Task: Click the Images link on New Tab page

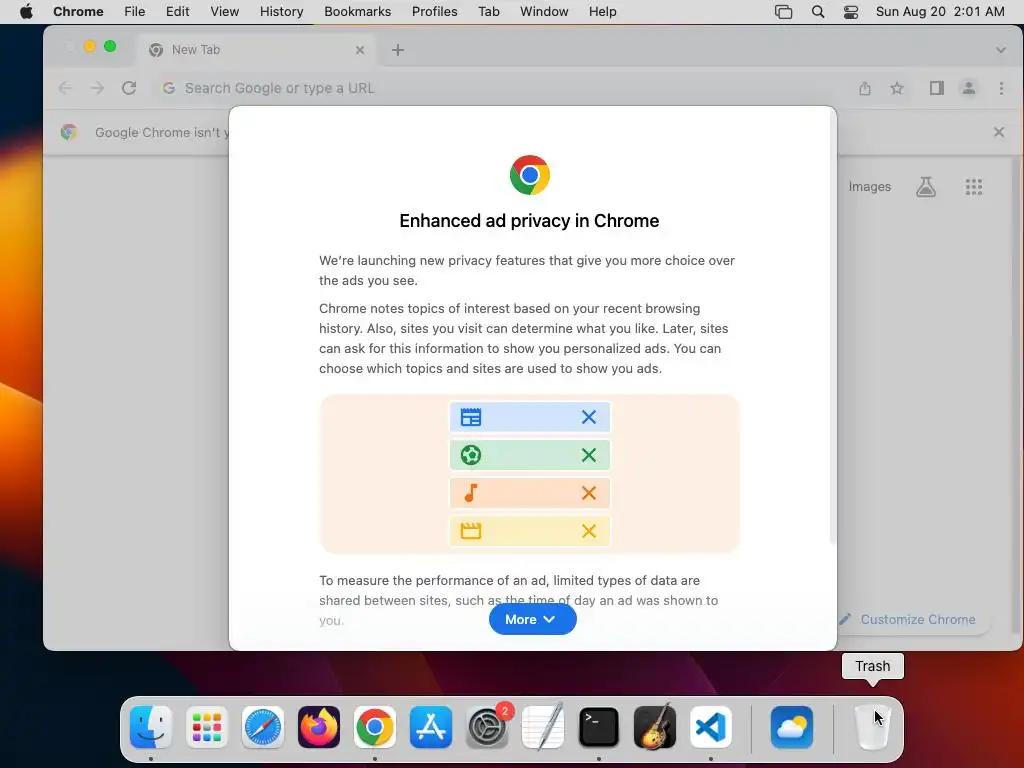Action: coord(869,187)
